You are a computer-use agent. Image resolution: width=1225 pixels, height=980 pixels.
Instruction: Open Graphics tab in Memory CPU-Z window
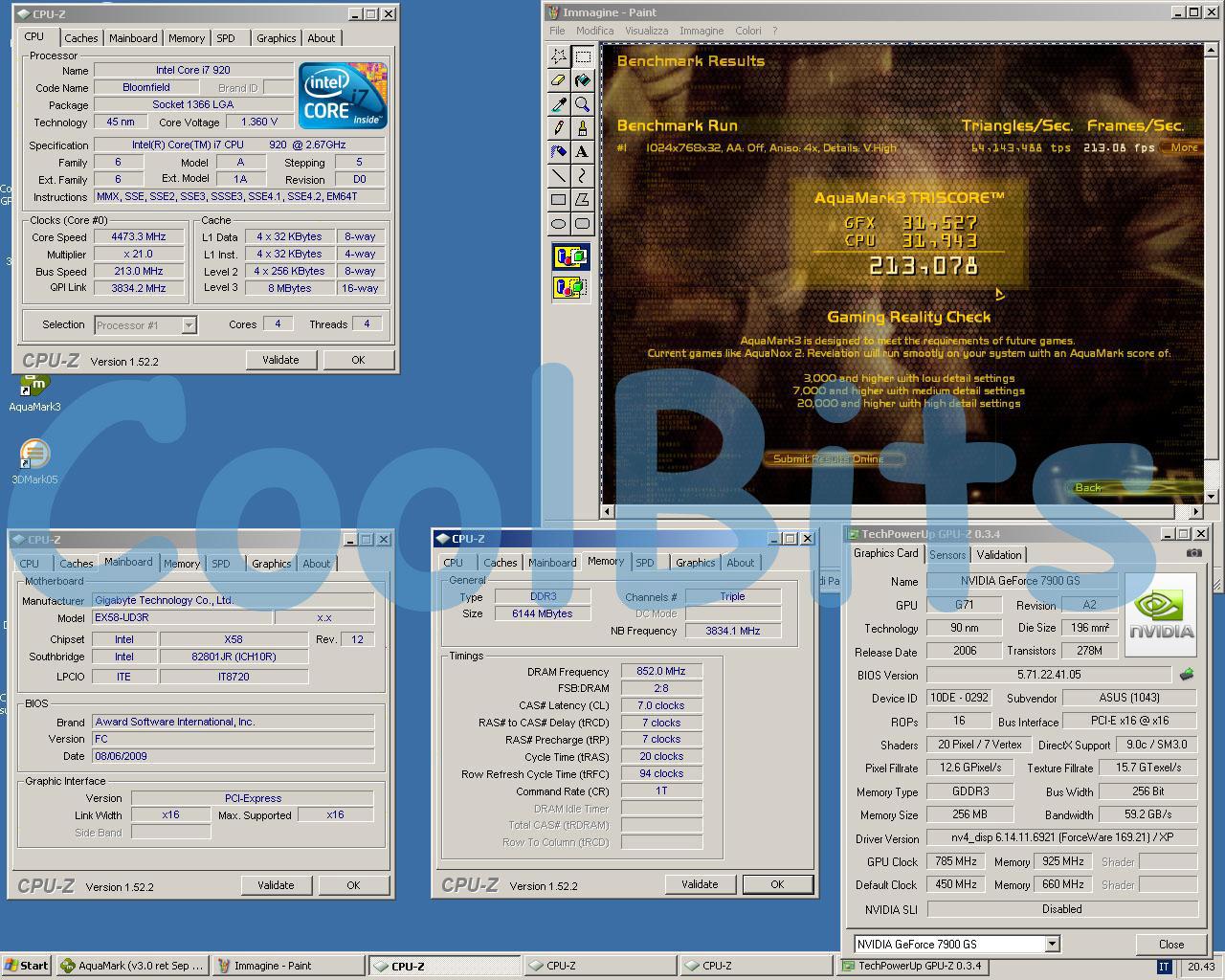[x=695, y=563]
